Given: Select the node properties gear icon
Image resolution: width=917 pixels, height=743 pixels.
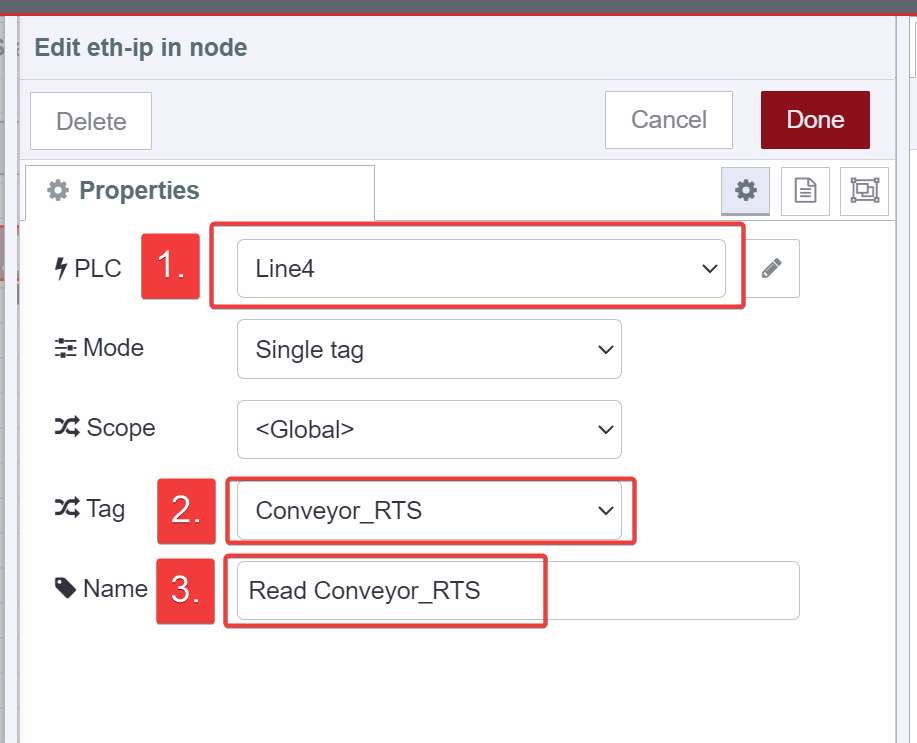Looking at the screenshot, I should (744, 190).
